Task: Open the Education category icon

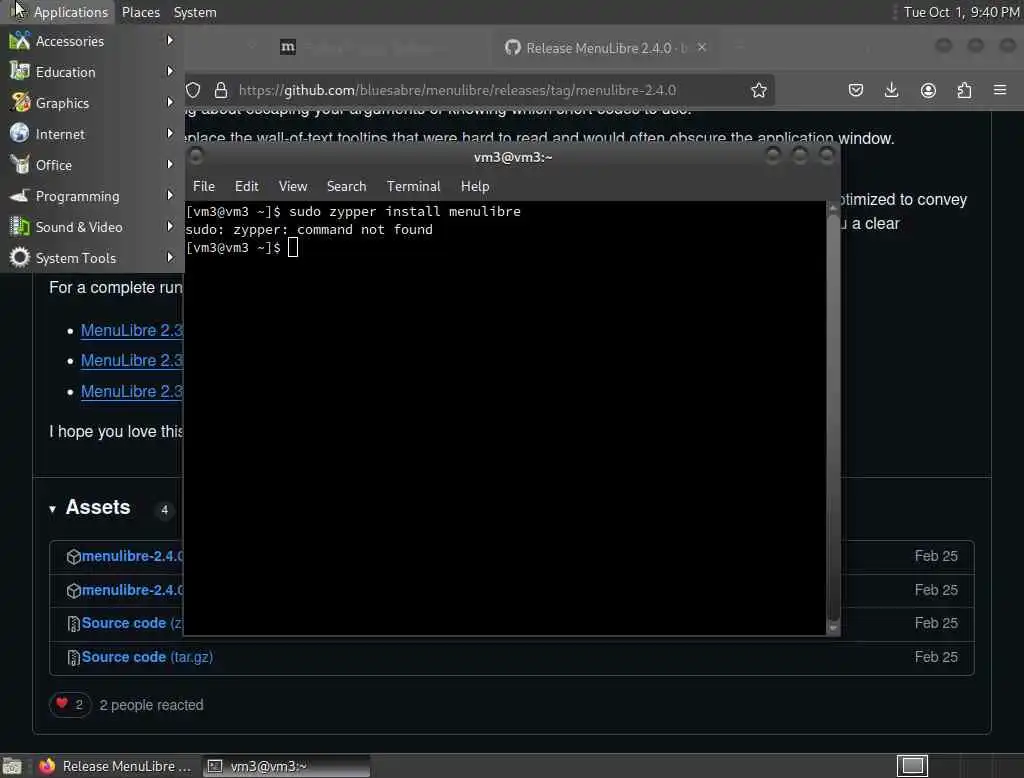Action: point(20,71)
